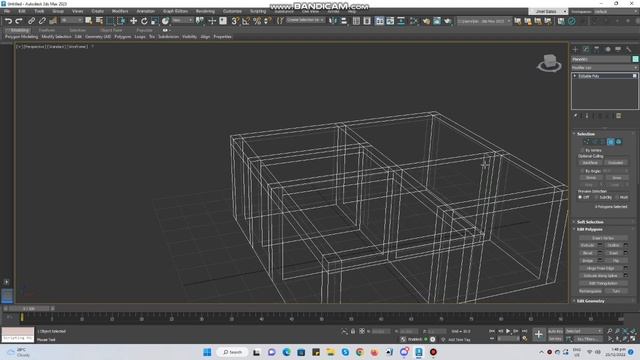Open the named selection sets dropdown
Viewport: 640px width, 360px height.
[305, 20]
